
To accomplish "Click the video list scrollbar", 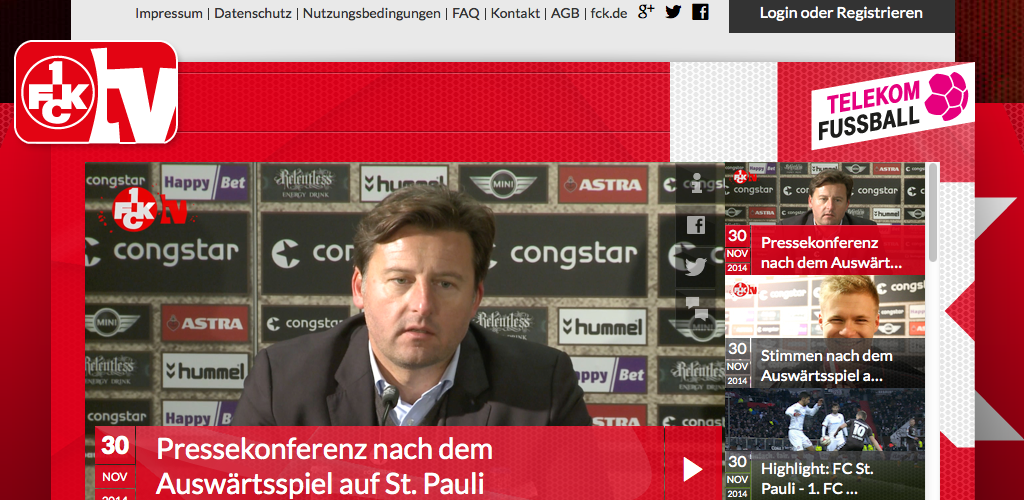I will click(933, 212).
